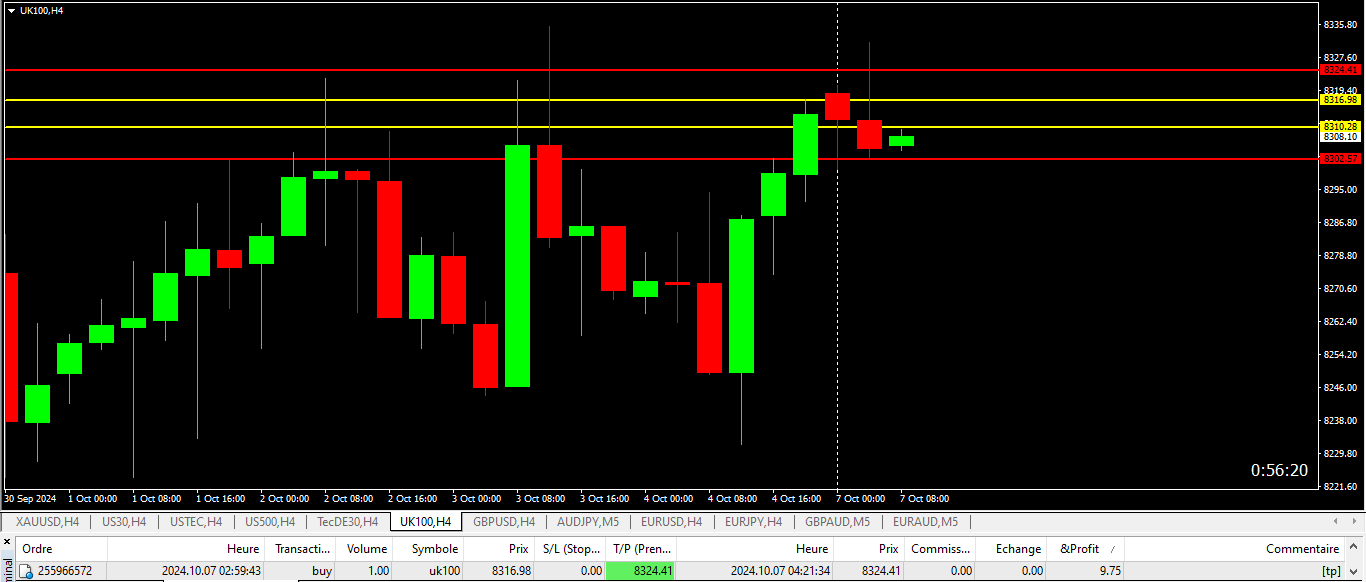Sort by the Echange column header
The height and width of the screenshot is (582, 1366).
[1011, 549]
